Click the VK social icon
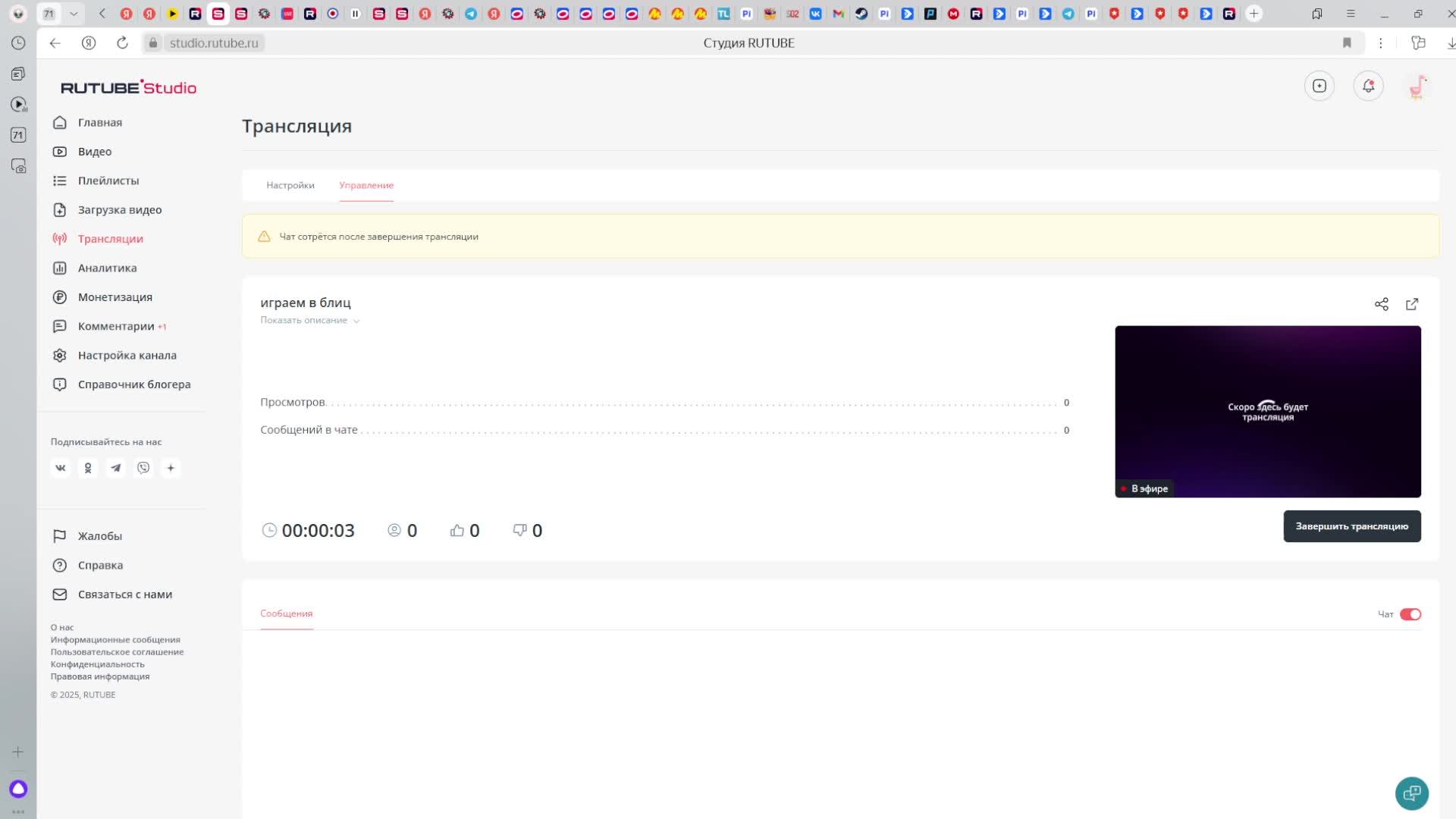This screenshot has height=819, width=1456. coord(61,468)
